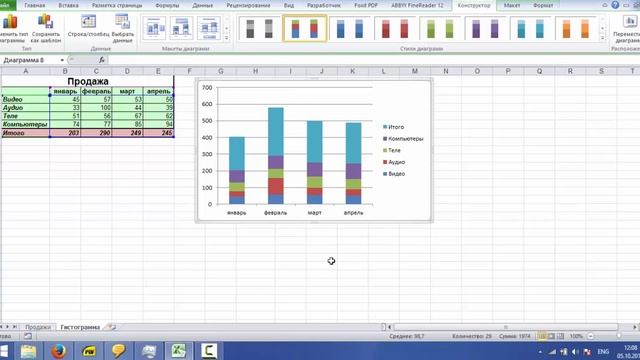Screen dimensions: 640x360
Task: Click Компьютеры legend entry in chart
Action: point(403,139)
